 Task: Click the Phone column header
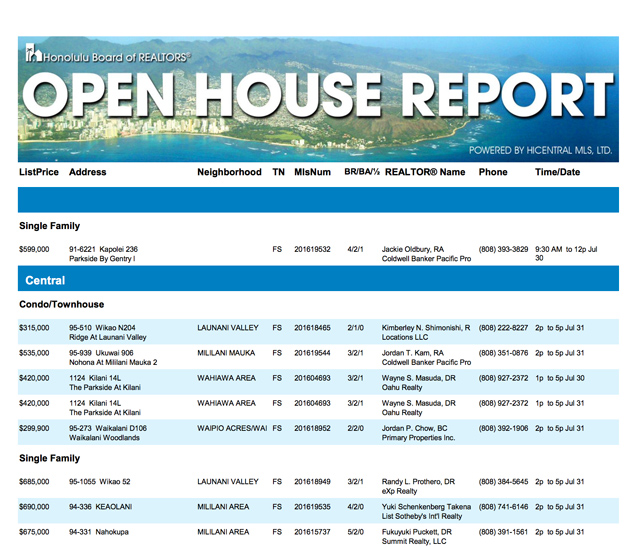(493, 172)
